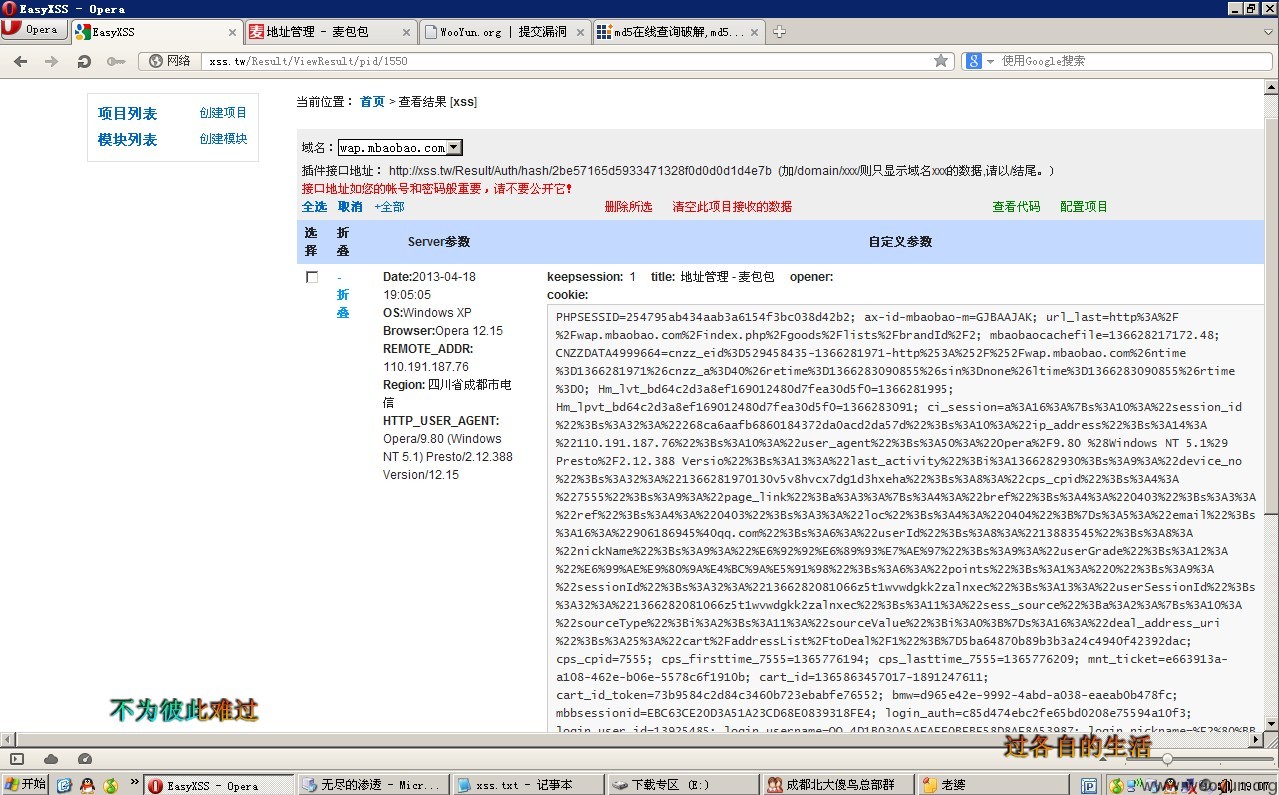
Task: Launch QQ penguin icon from quick launch
Action: 88,786
